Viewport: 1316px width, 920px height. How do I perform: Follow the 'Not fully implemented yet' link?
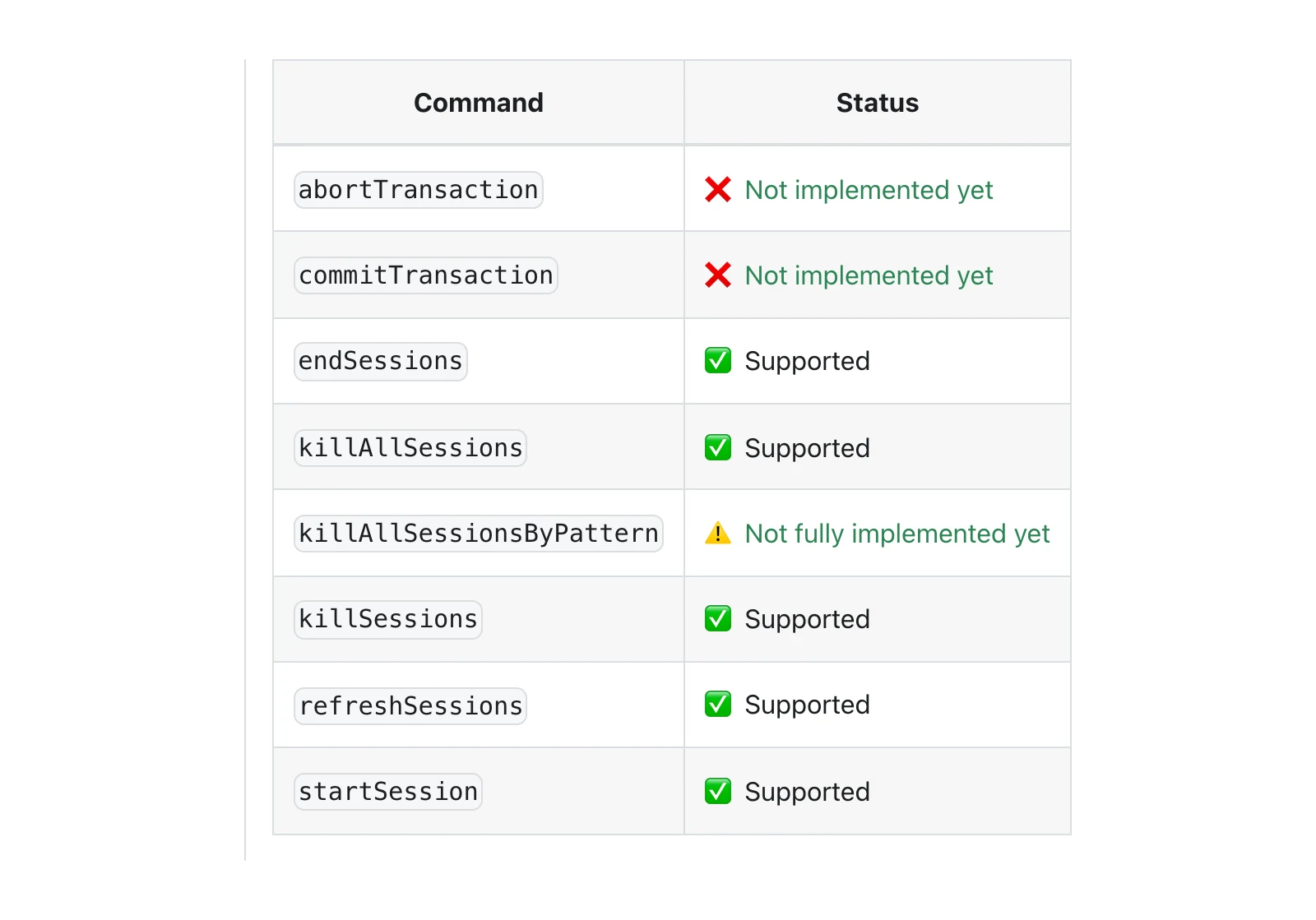(x=897, y=534)
